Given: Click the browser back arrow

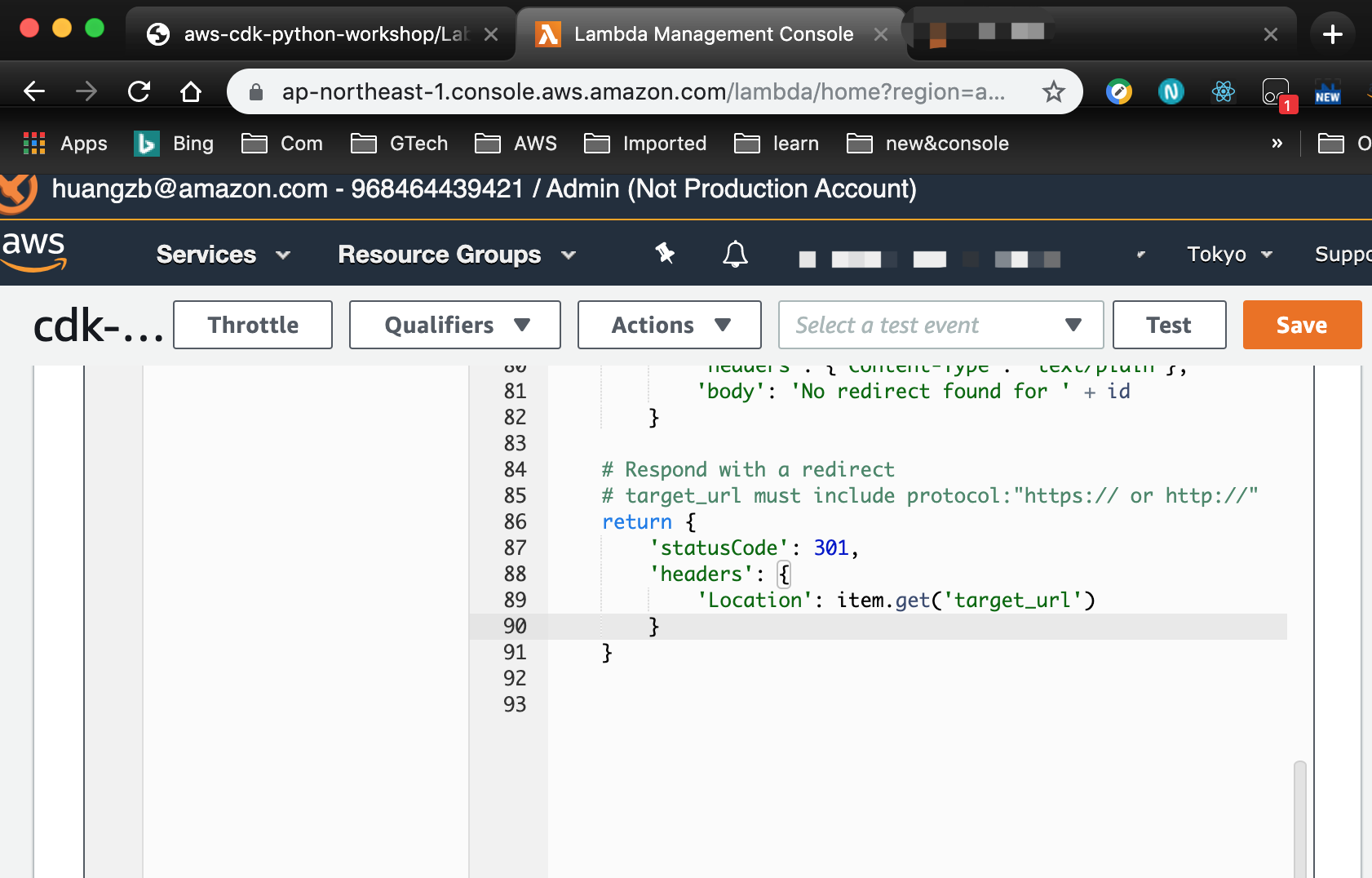Looking at the screenshot, I should [x=34, y=91].
